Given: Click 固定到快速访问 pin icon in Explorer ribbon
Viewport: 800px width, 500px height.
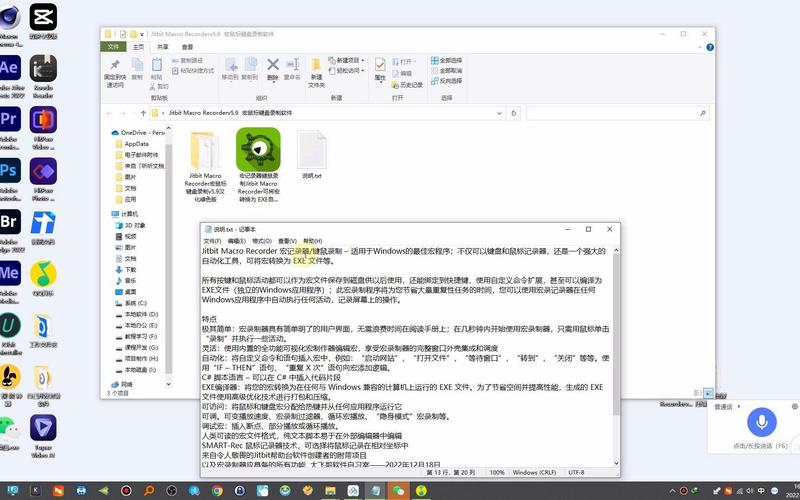Looking at the screenshot, I should pyautogui.click(x=115, y=65).
